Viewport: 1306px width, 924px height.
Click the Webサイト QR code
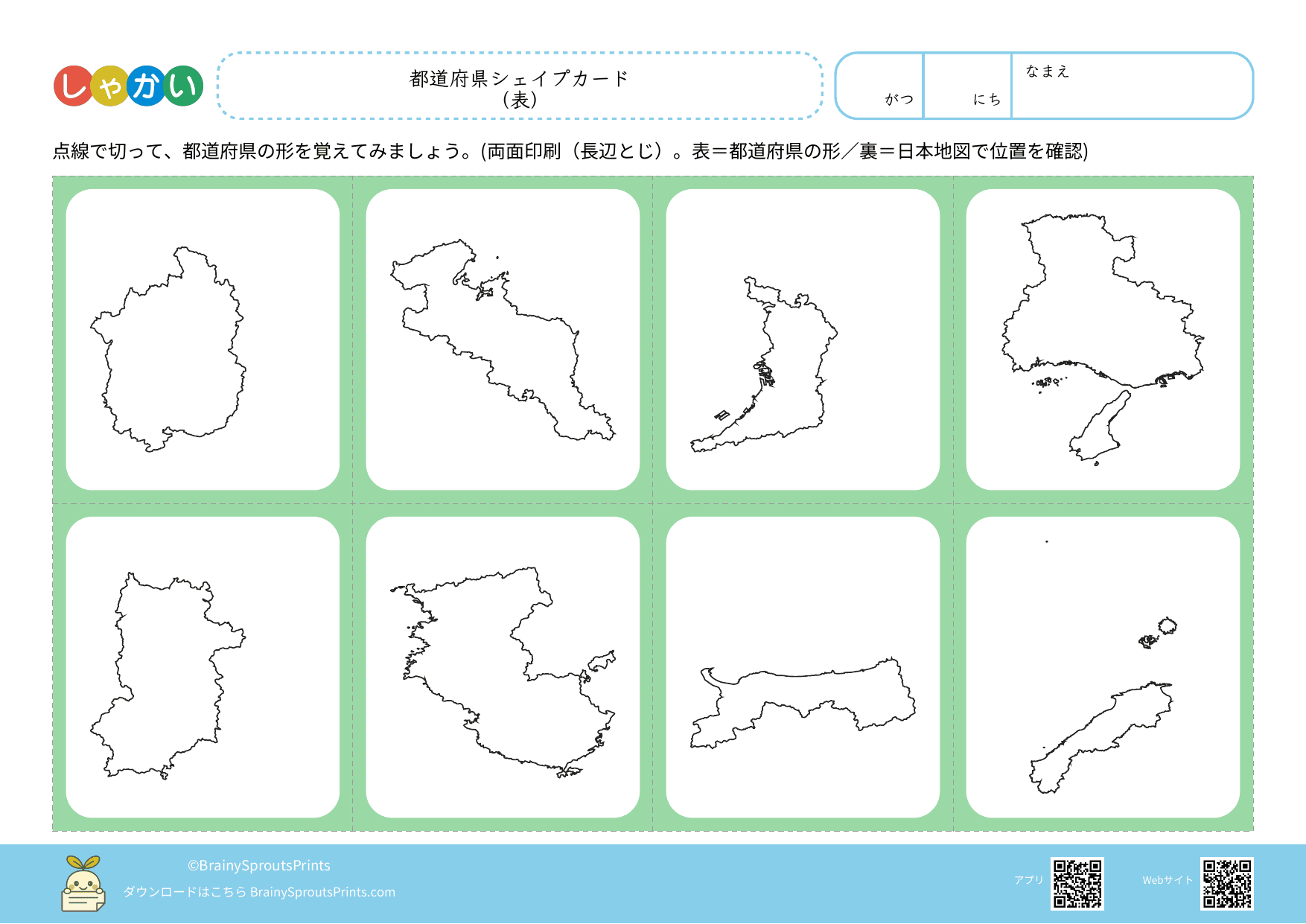coord(1226,884)
